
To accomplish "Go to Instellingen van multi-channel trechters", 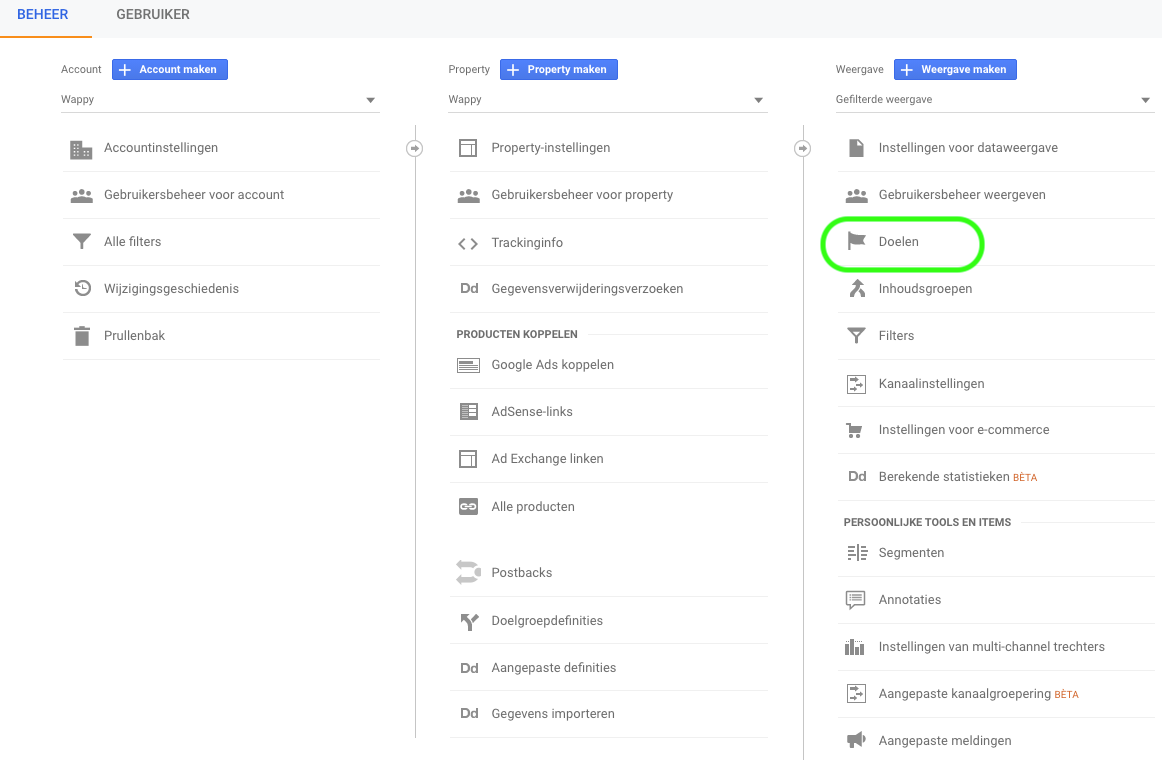I will click(991, 647).
